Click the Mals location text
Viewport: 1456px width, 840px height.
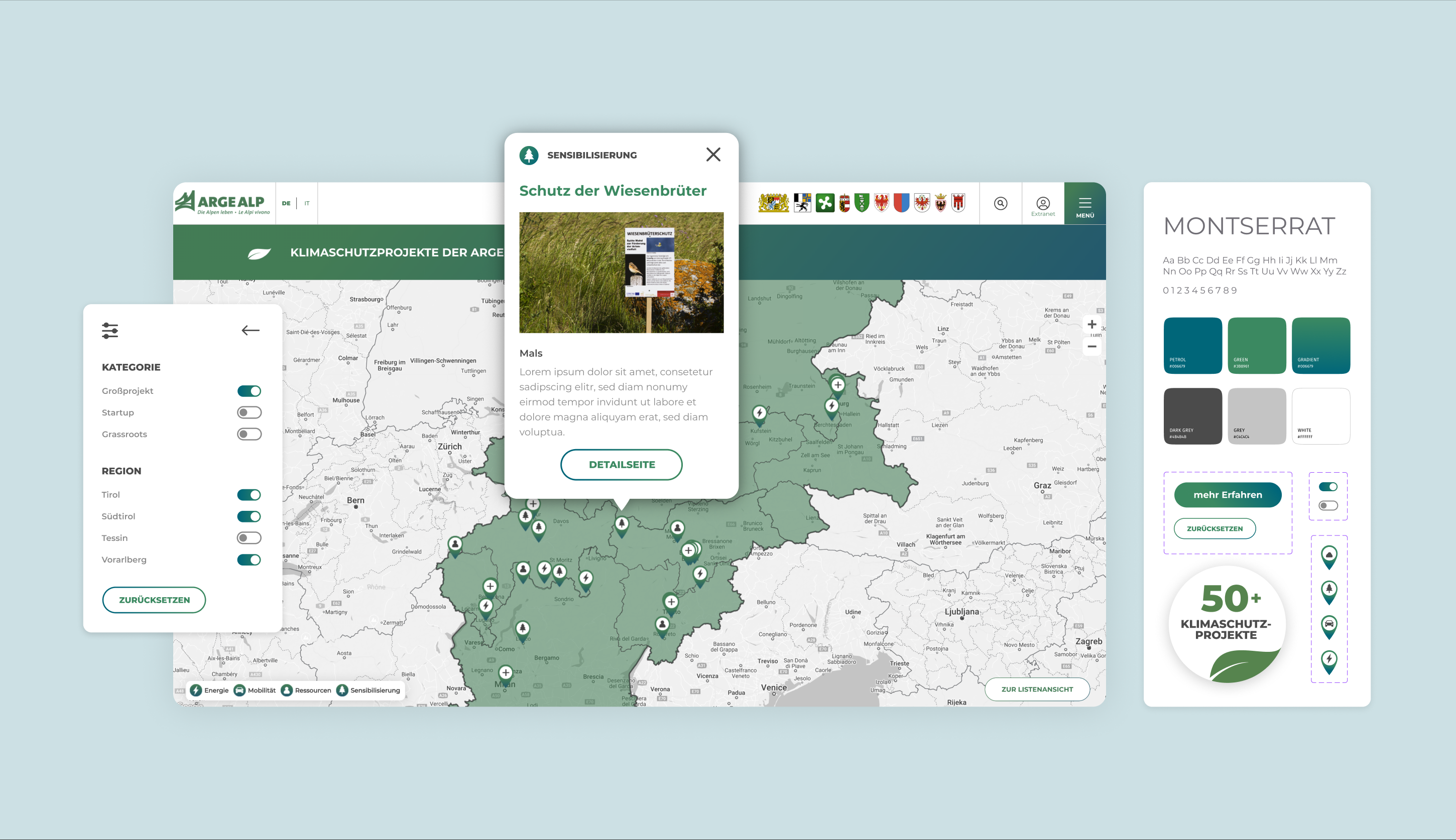click(531, 353)
